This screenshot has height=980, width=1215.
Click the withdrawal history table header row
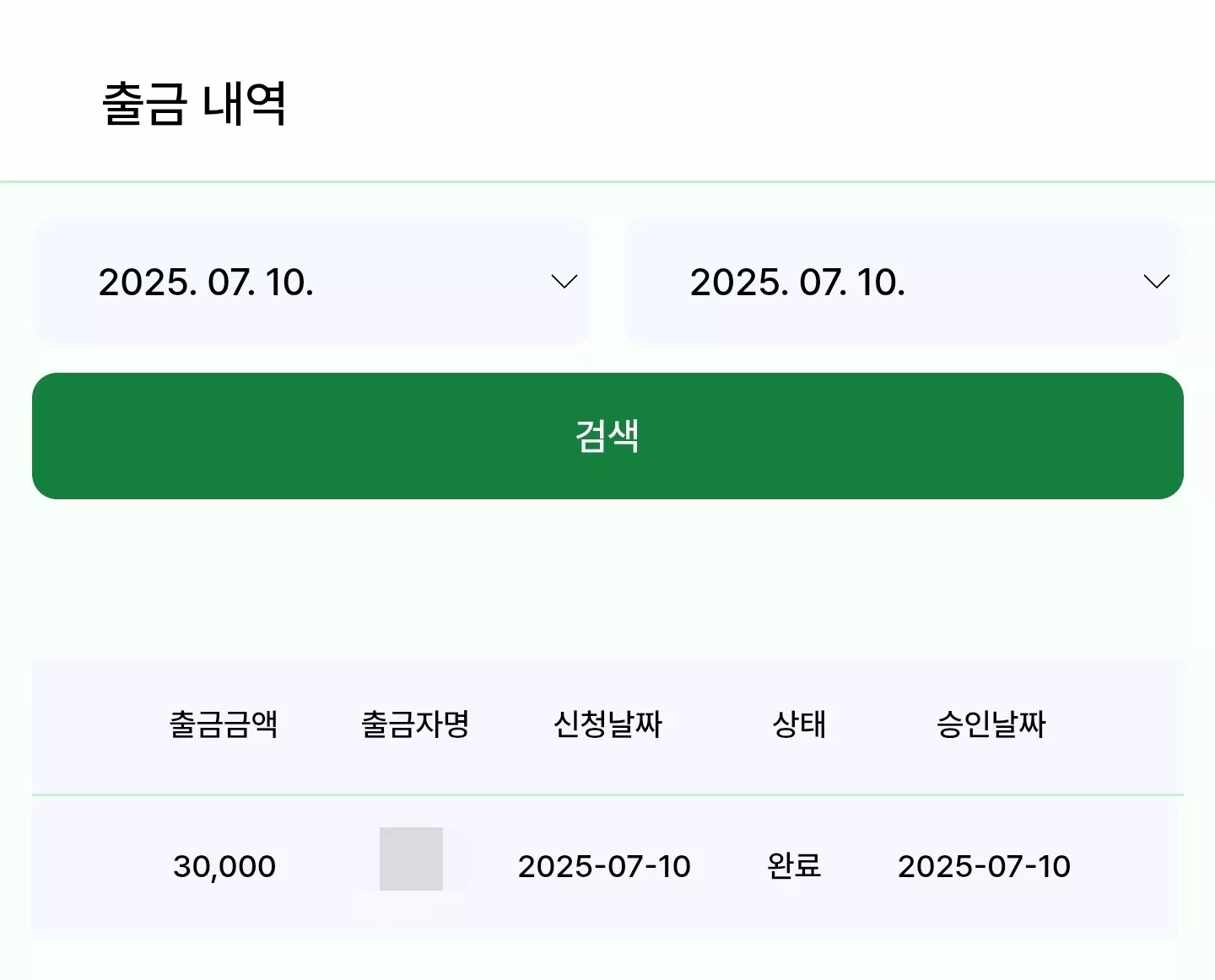point(607,725)
